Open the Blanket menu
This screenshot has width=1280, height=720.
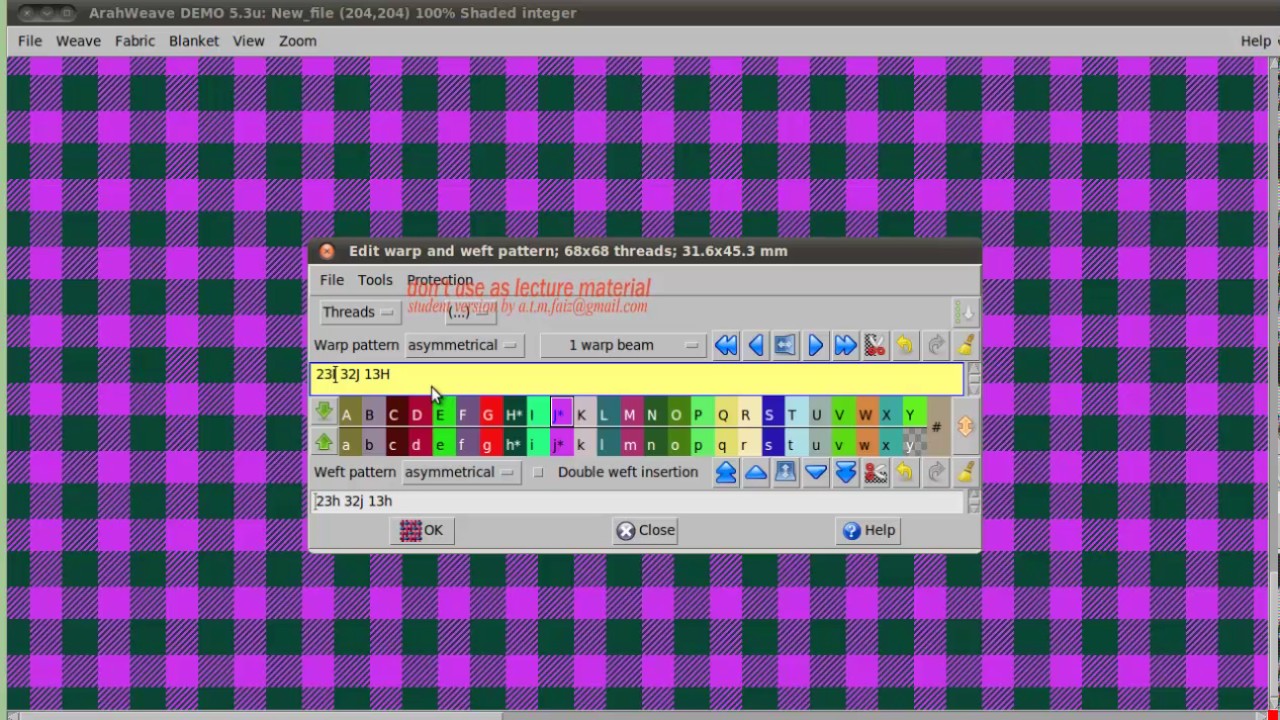pyautogui.click(x=194, y=41)
